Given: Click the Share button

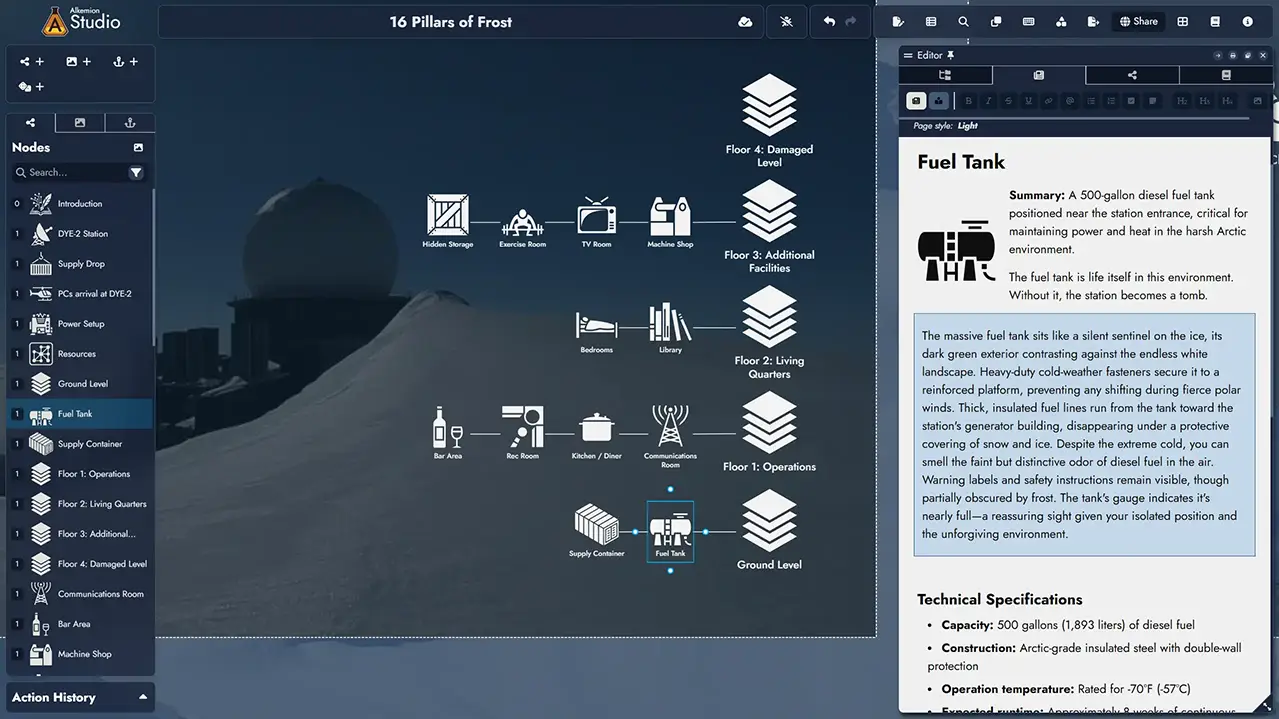Looking at the screenshot, I should pos(1138,21).
